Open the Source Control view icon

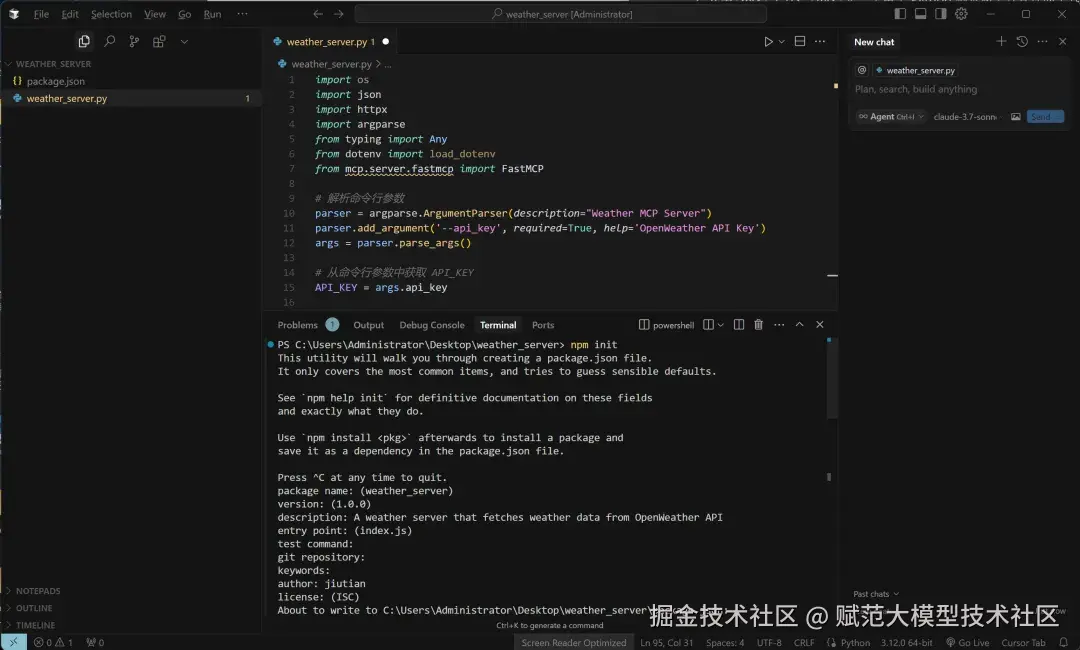pos(134,41)
